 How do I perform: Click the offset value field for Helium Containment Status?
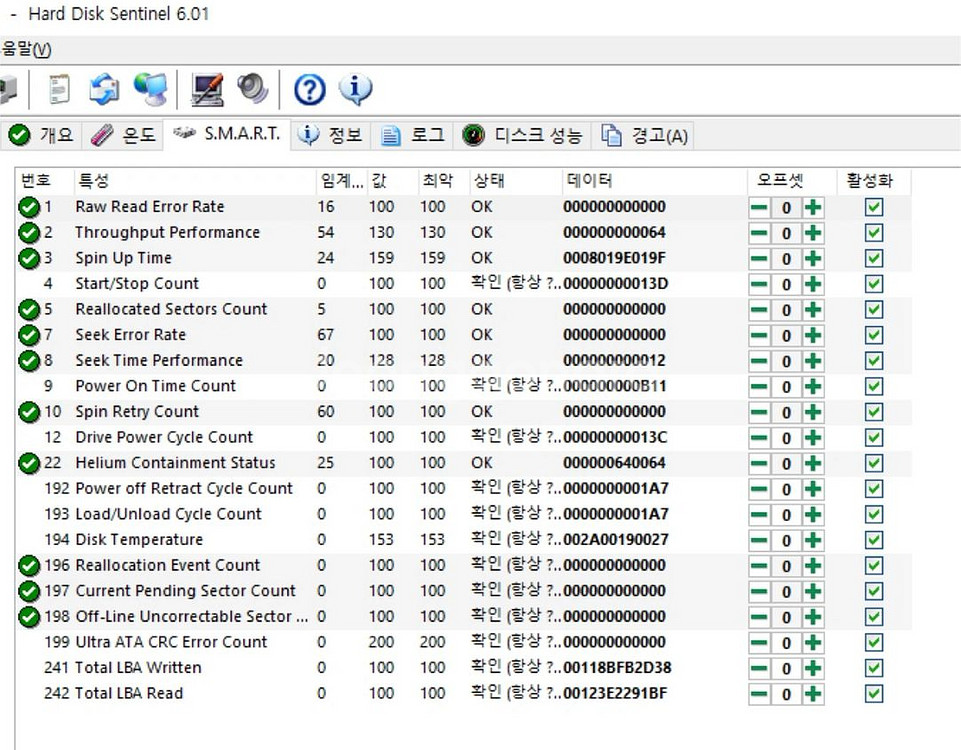point(786,464)
